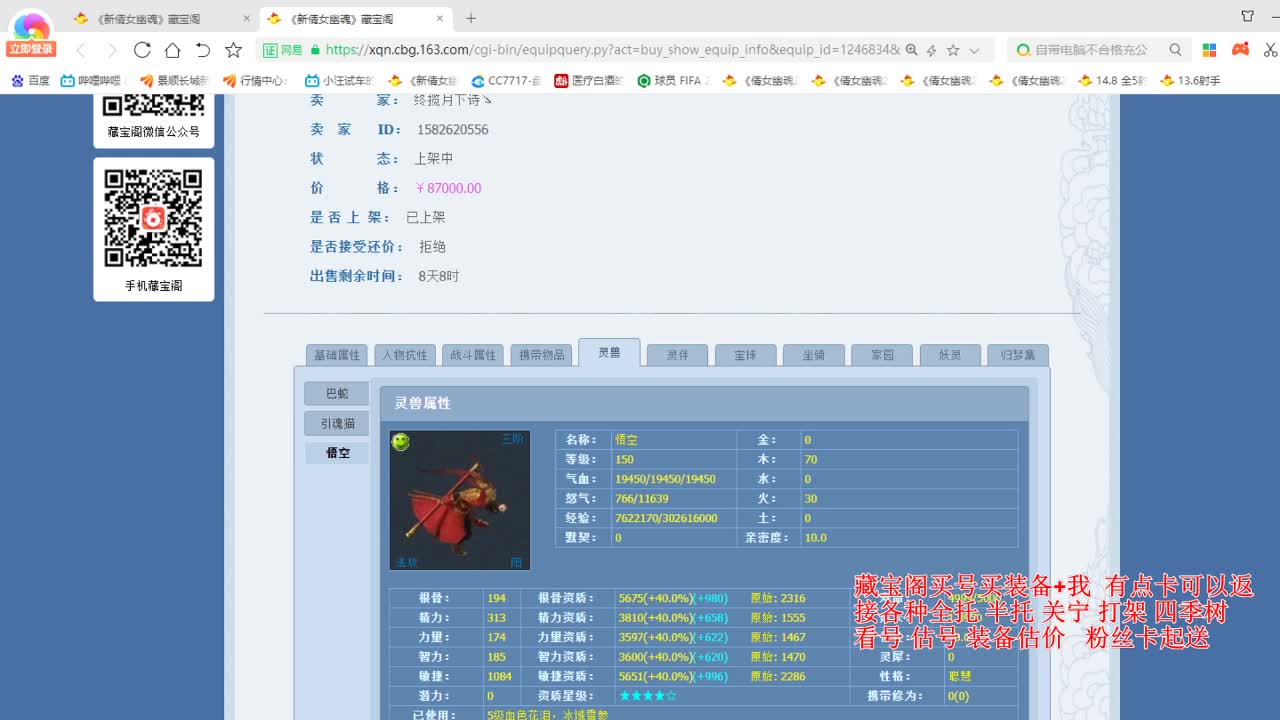1280x720 pixels.
Task: Select the 巴蛇 pet button
Action: (336, 393)
